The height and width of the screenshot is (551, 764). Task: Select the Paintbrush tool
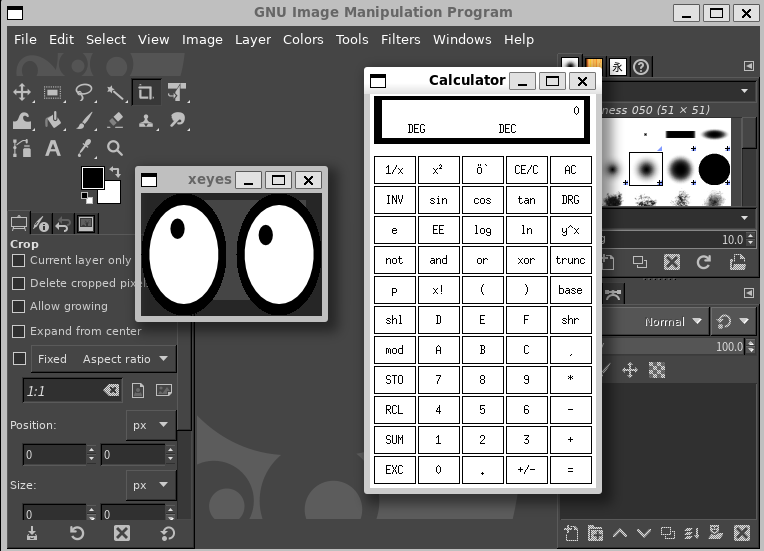[84, 120]
